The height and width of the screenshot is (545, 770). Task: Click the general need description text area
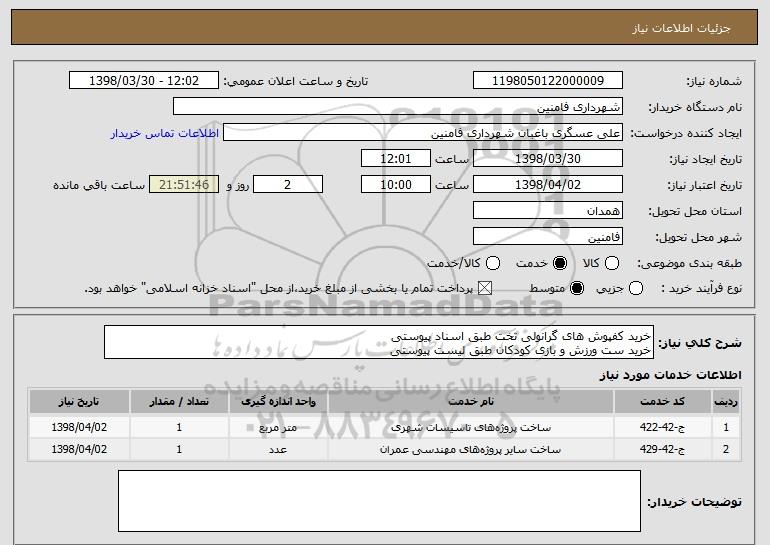click(x=379, y=342)
